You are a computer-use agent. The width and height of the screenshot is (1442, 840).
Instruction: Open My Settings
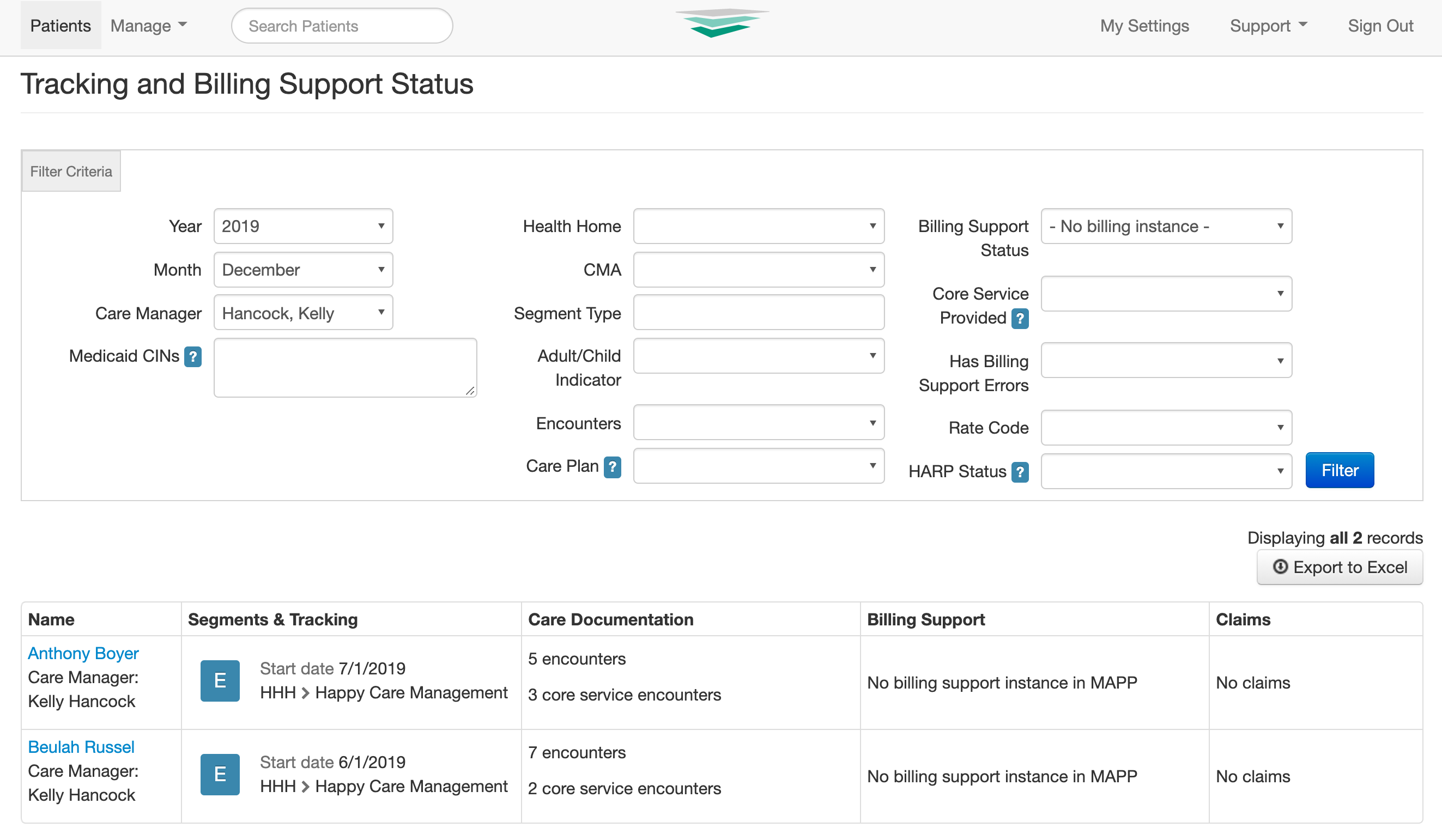tap(1144, 26)
